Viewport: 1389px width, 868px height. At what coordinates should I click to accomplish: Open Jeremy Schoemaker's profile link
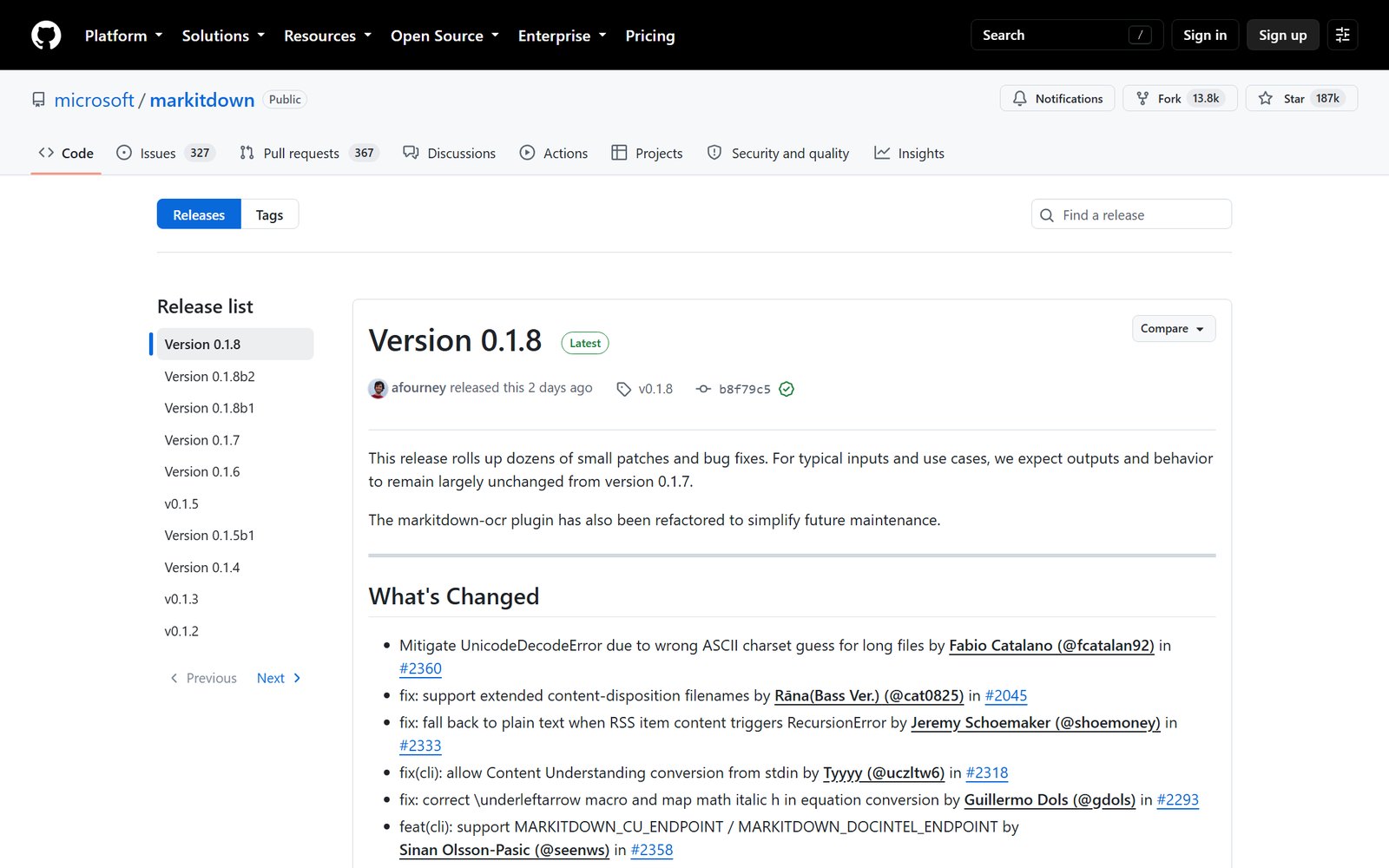click(1036, 723)
